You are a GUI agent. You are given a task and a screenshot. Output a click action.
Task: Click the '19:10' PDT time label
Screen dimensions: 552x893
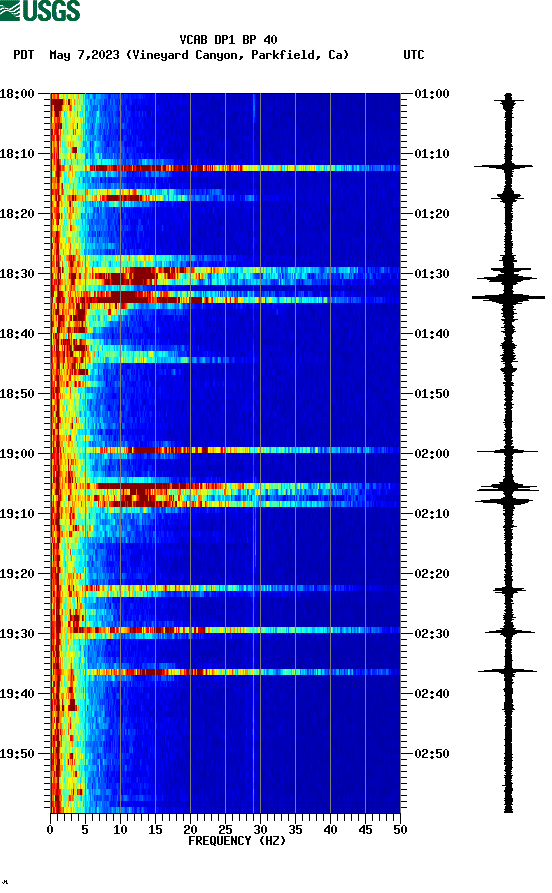point(17,514)
